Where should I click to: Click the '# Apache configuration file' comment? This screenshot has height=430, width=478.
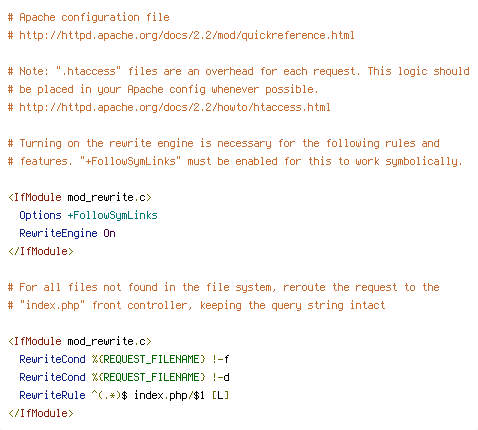pos(89,17)
